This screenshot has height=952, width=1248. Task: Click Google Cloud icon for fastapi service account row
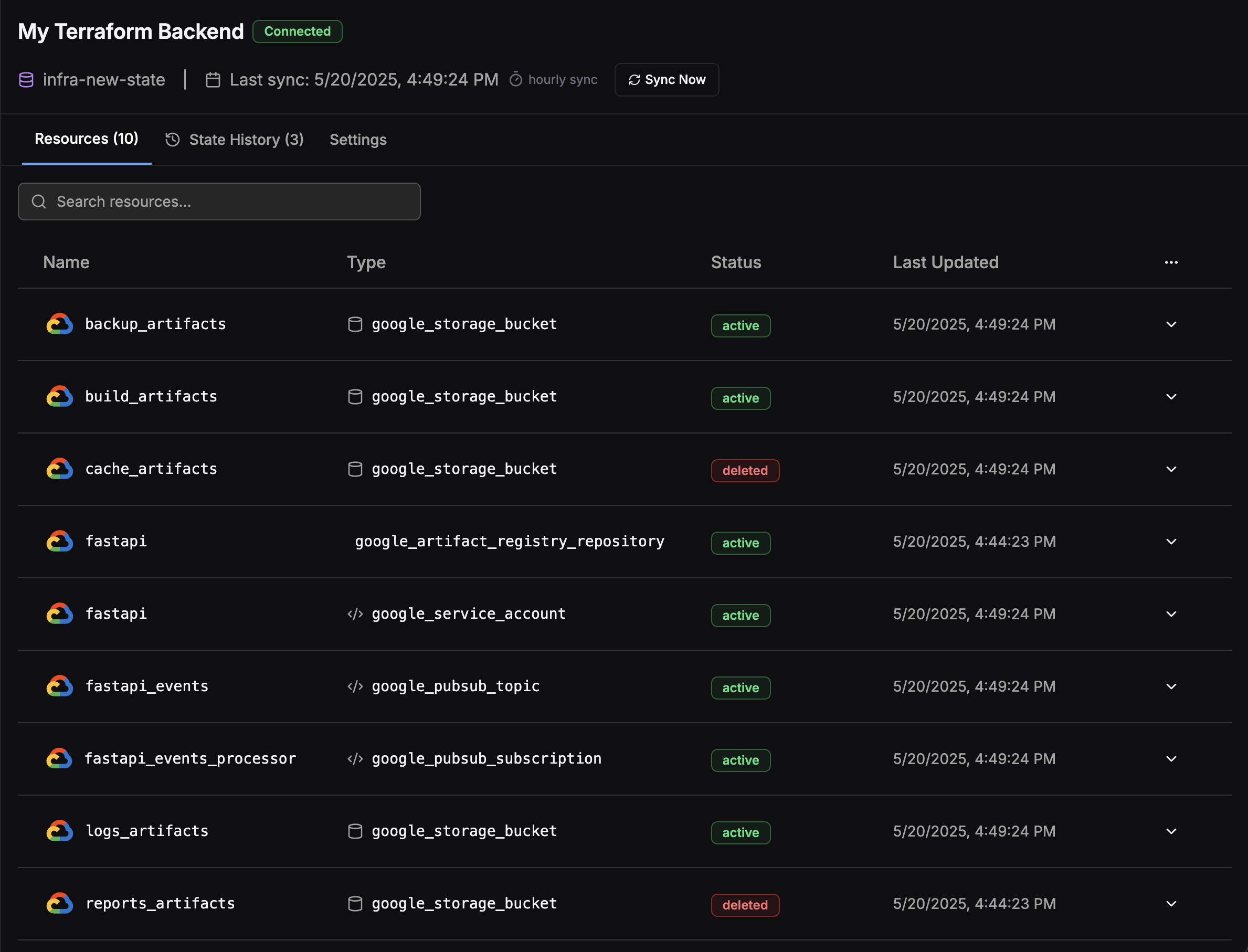[x=59, y=614]
